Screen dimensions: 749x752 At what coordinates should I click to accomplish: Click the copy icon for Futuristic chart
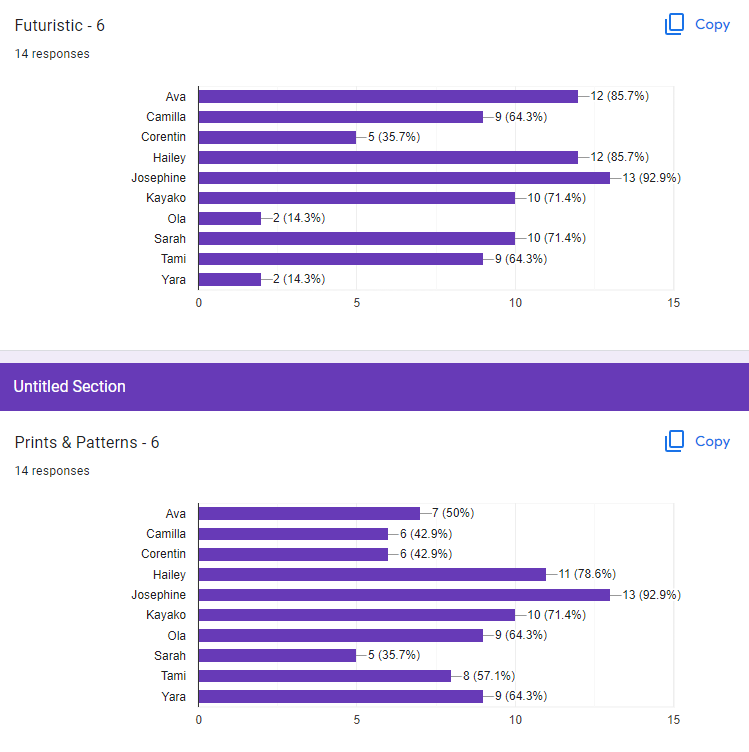(x=674, y=24)
